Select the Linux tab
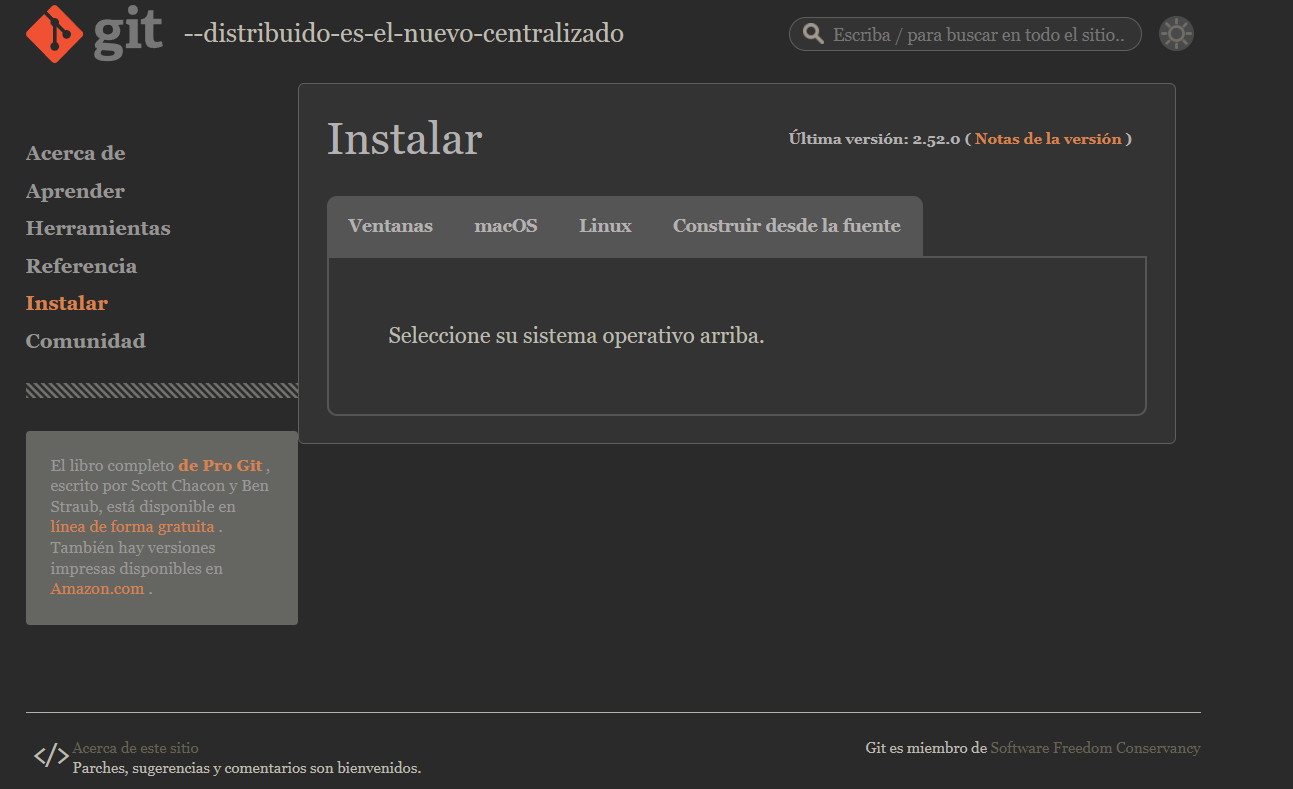This screenshot has width=1293, height=789. [605, 226]
